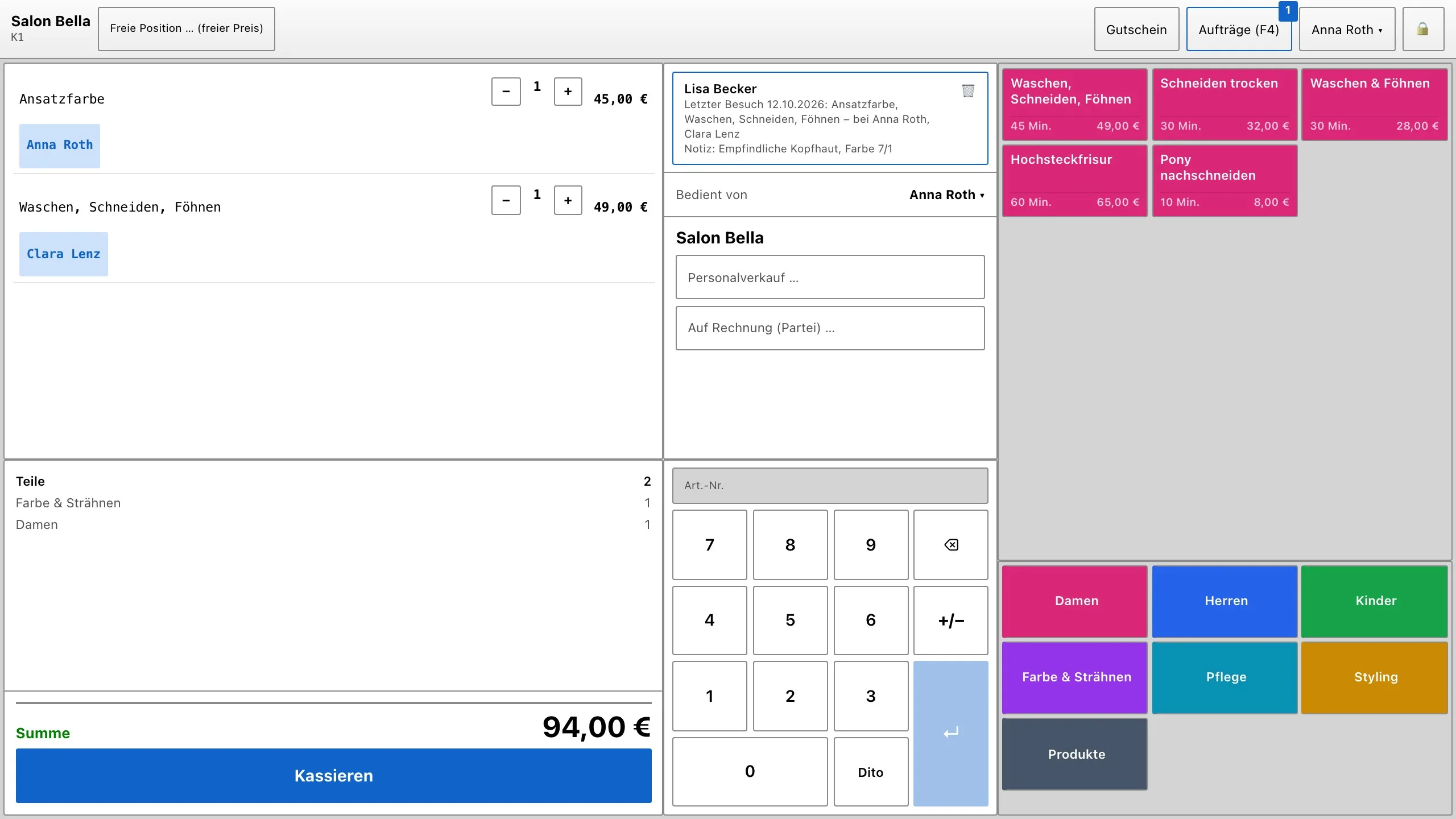Add Waschen, Schneiden, Föhnen service tile
The image size is (1456, 819).
pyautogui.click(x=1074, y=105)
